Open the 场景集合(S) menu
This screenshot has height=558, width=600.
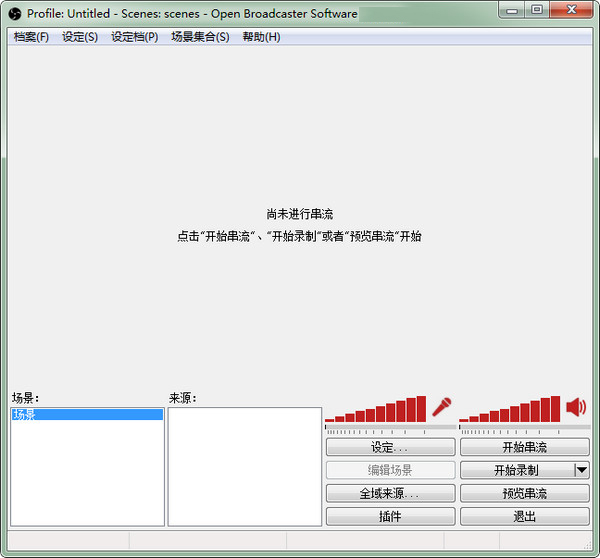pyautogui.click(x=201, y=37)
